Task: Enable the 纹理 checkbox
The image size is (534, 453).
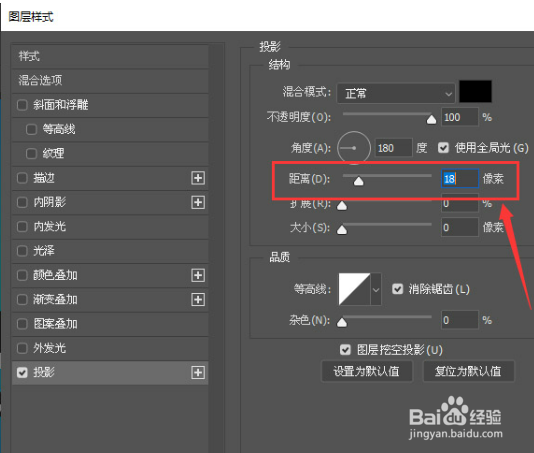Action: (31, 154)
